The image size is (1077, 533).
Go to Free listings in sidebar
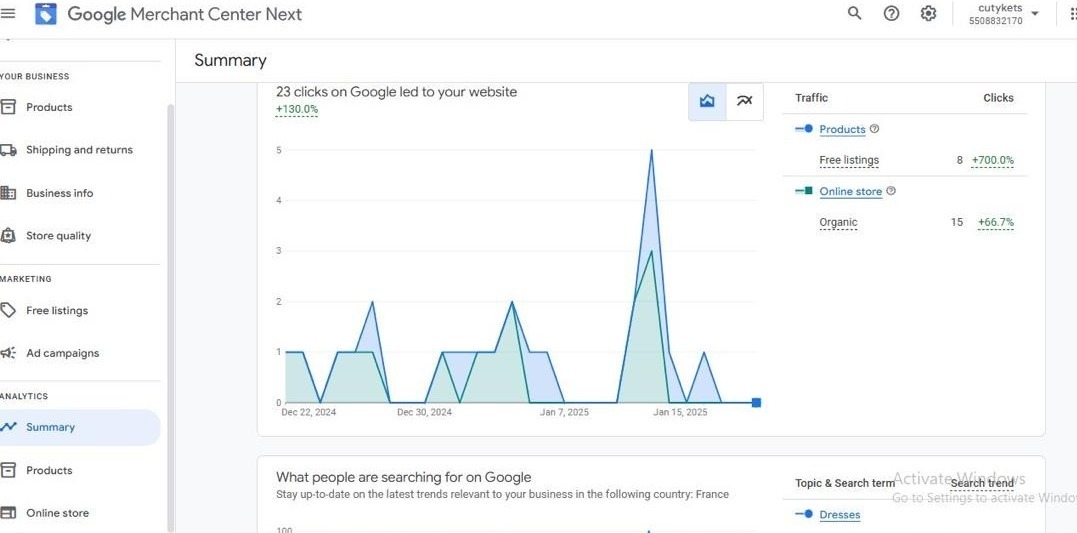[57, 311]
